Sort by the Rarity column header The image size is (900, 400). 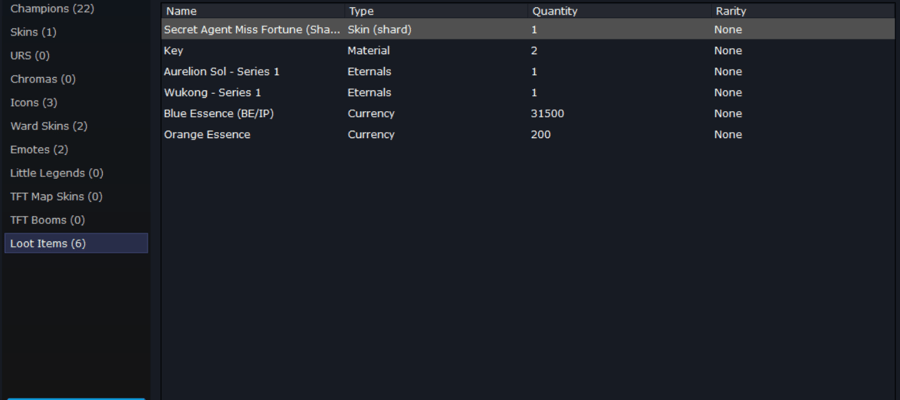(803, 11)
